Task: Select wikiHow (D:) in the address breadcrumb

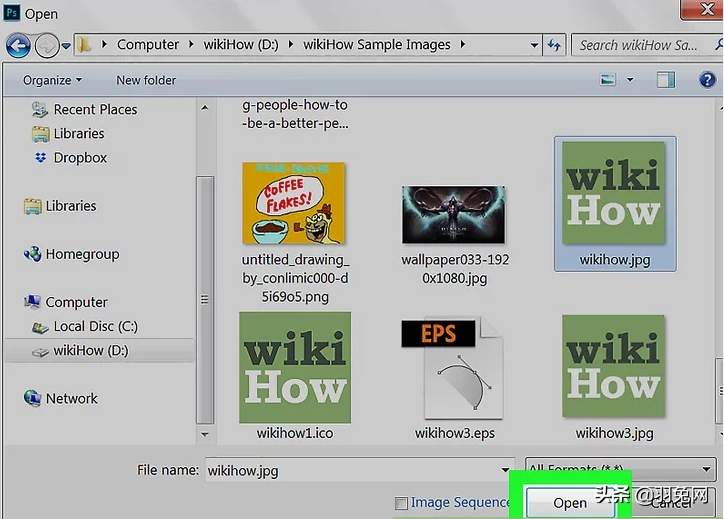Action: coord(241,45)
